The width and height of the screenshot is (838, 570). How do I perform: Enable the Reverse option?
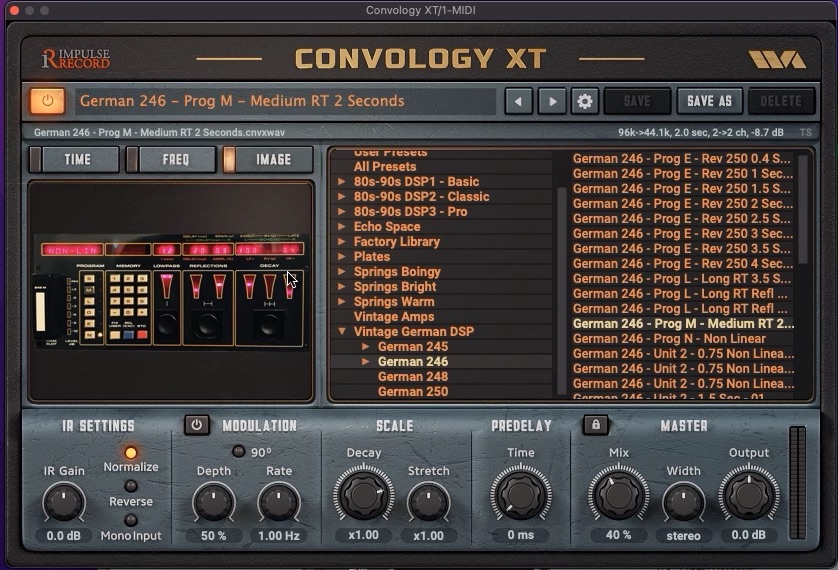[x=131, y=486]
